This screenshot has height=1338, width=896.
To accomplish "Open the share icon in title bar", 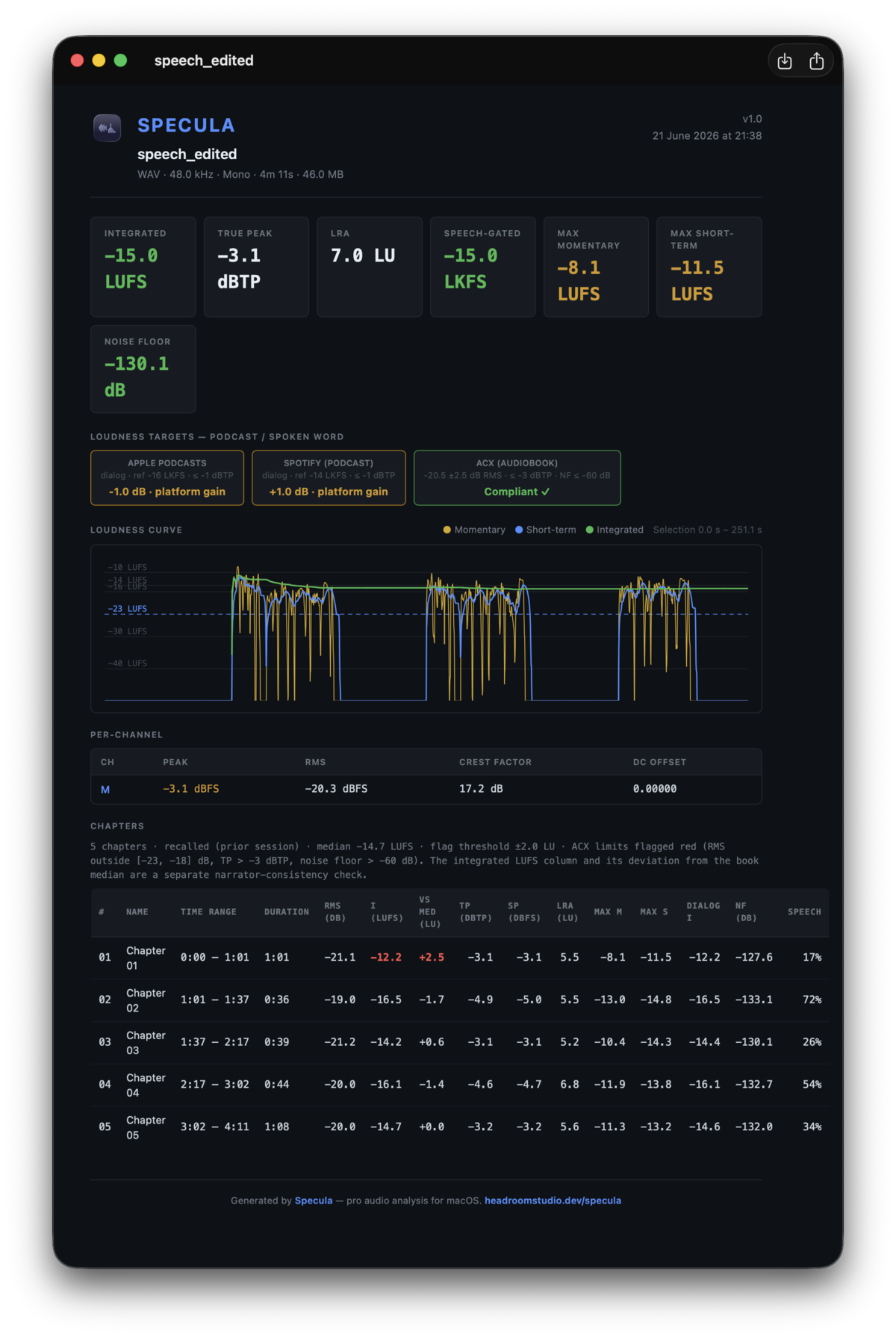I will (x=816, y=61).
